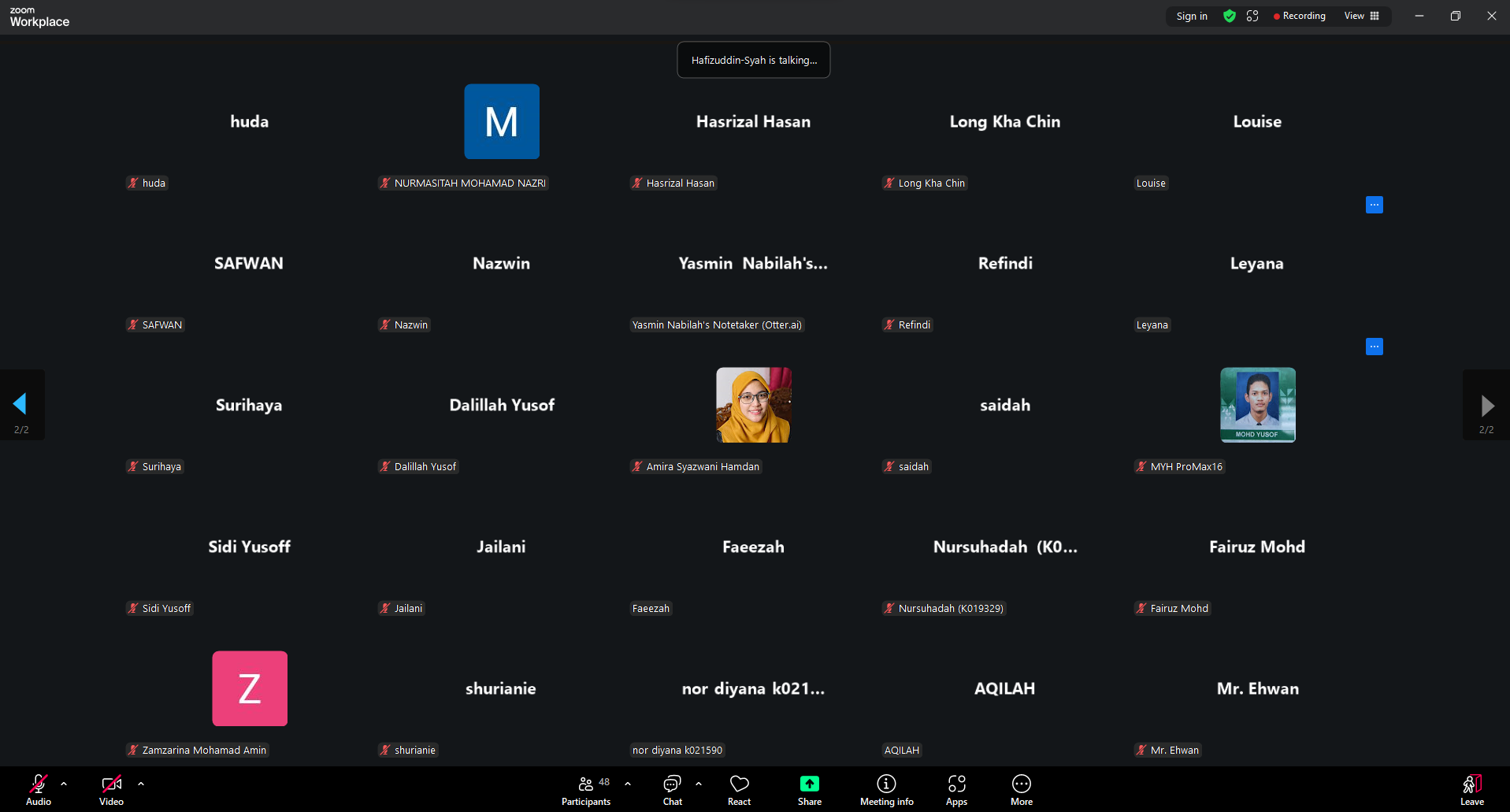The width and height of the screenshot is (1510, 812).
Task: Expand the arrow beside Chat
Action: tap(699, 784)
